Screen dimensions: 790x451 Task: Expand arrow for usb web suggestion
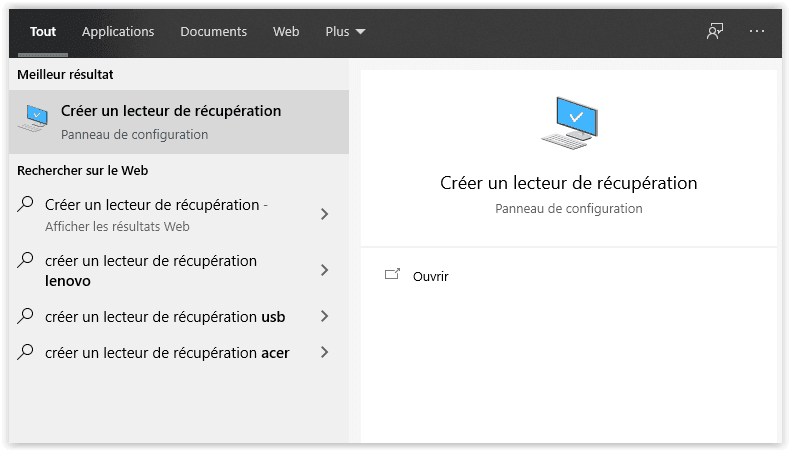point(324,316)
